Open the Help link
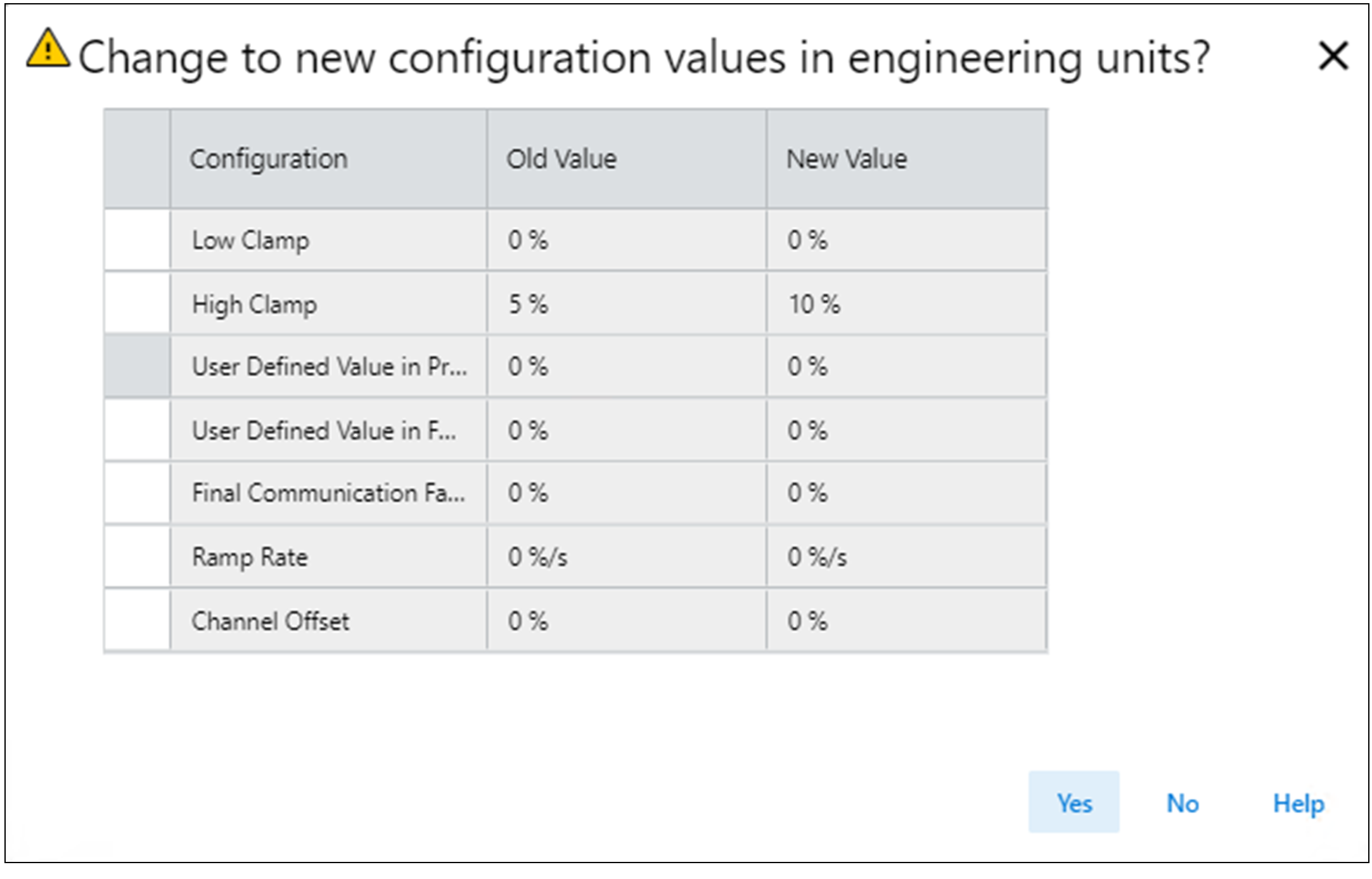 1298,803
